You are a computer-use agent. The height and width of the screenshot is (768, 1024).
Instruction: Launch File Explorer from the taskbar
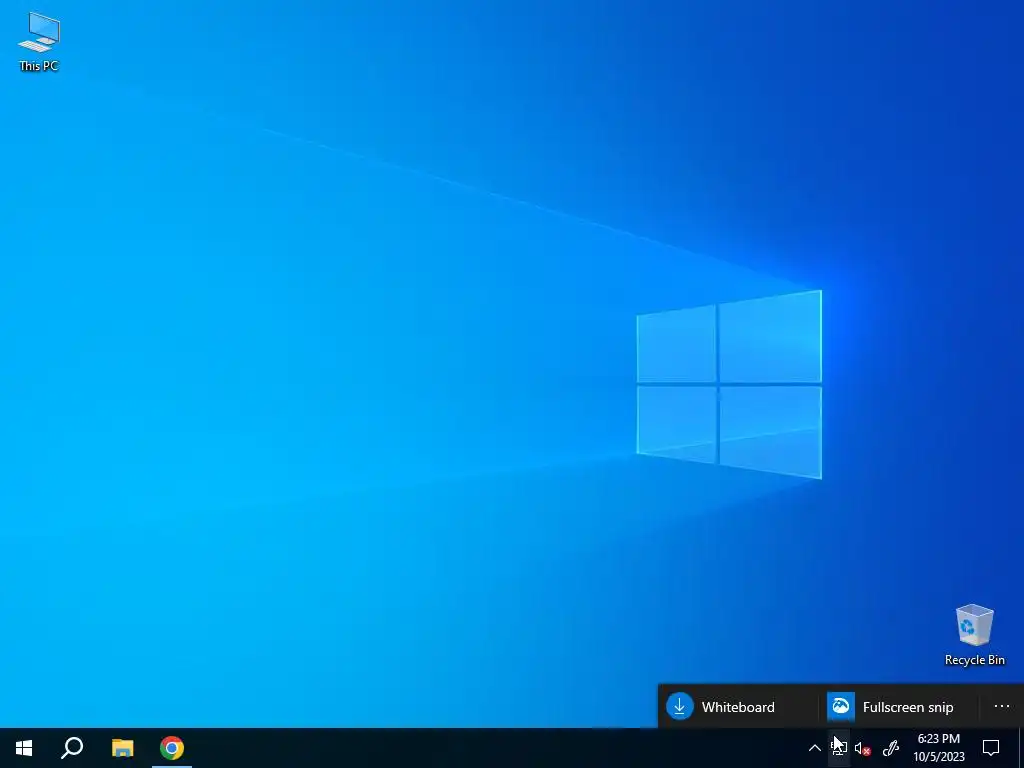click(122, 748)
